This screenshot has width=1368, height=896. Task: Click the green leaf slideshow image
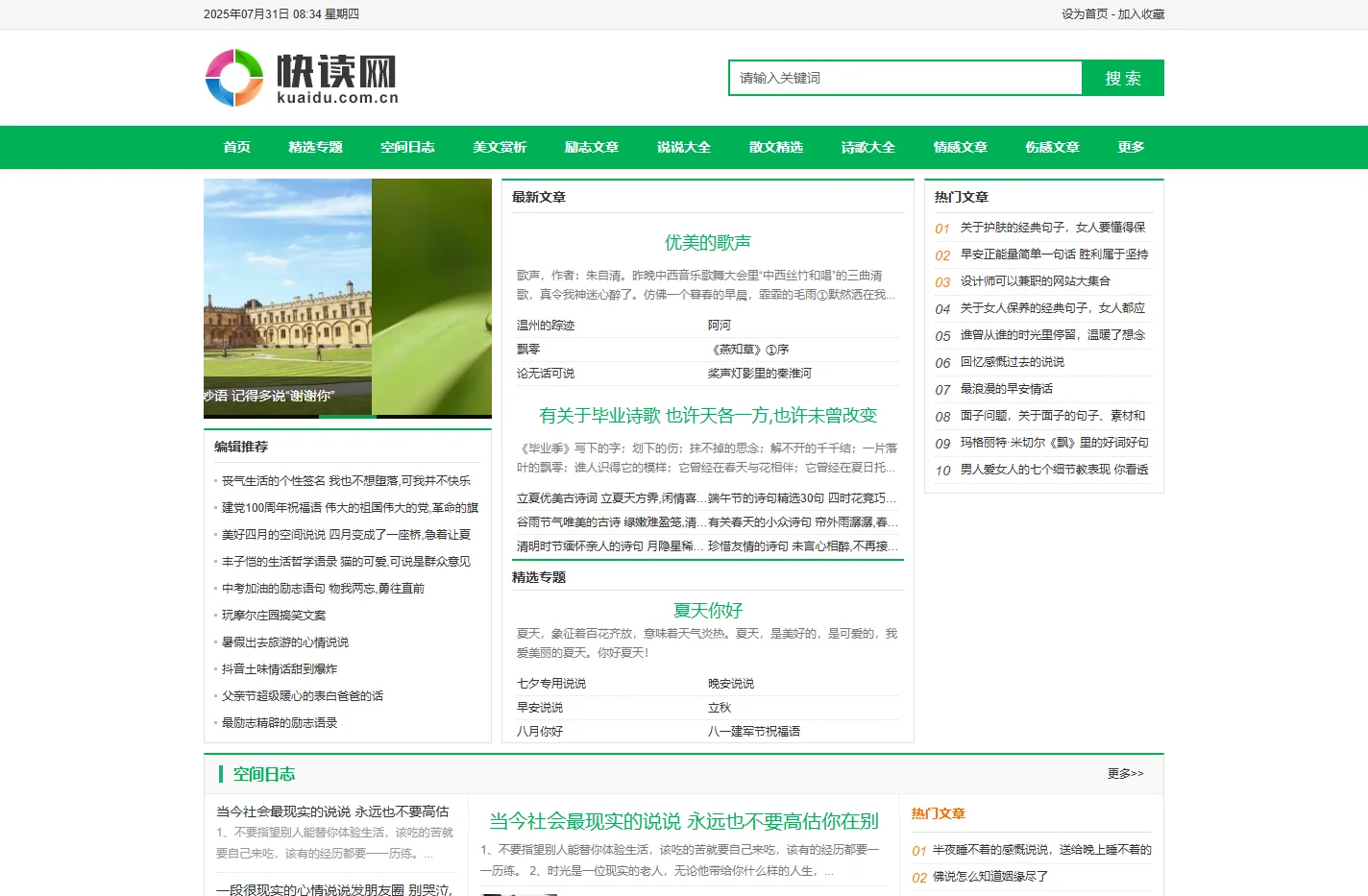(431, 297)
